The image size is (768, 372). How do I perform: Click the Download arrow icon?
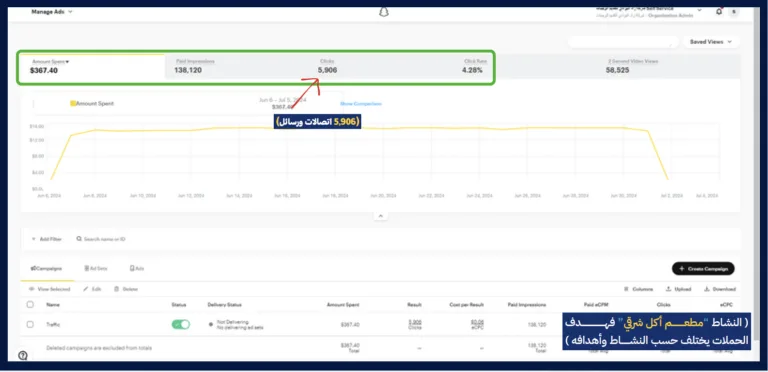coord(707,289)
